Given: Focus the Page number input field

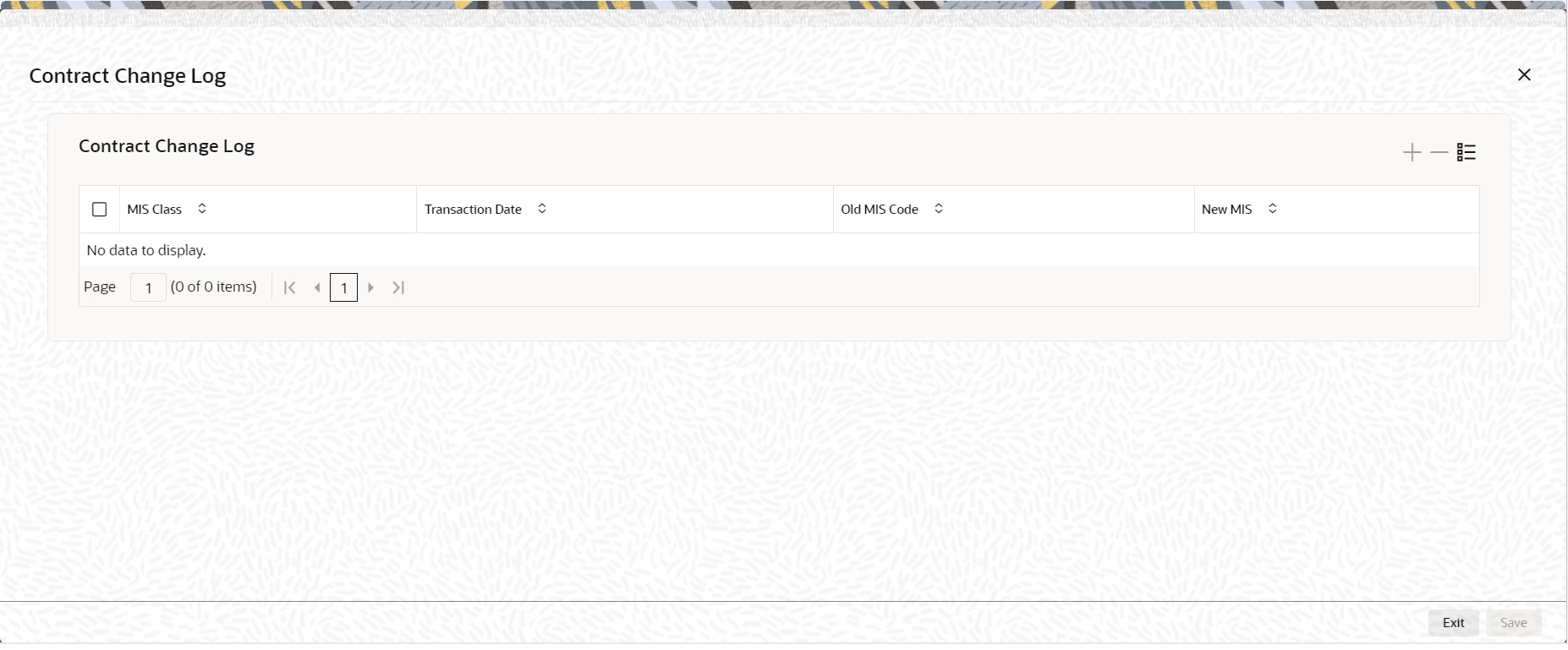Looking at the screenshot, I should click(x=148, y=287).
